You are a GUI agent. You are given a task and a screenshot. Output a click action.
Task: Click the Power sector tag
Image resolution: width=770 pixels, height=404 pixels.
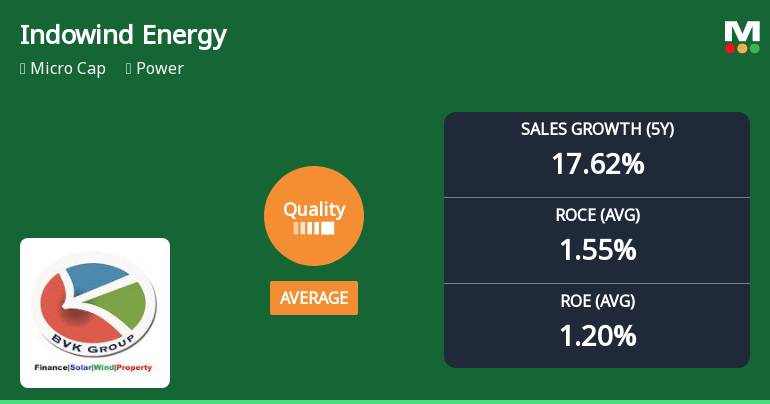pyautogui.click(x=155, y=68)
